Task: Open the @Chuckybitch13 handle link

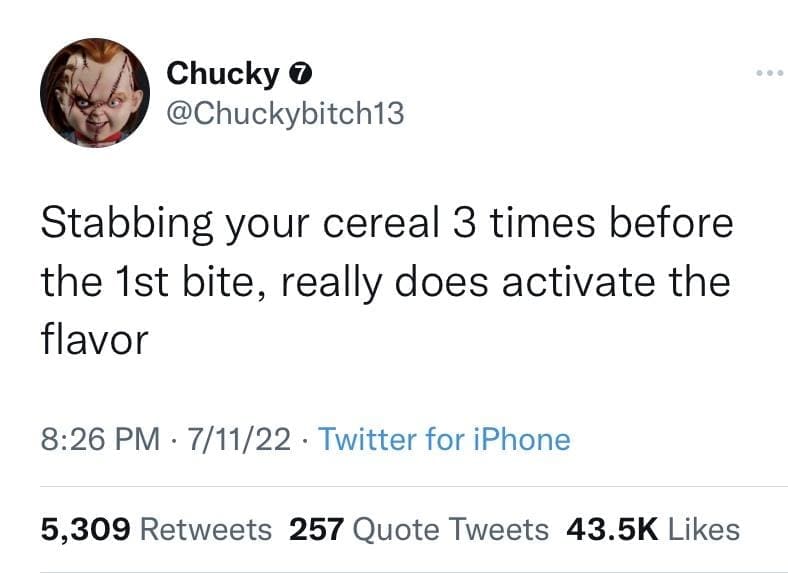Action: coord(285,114)
